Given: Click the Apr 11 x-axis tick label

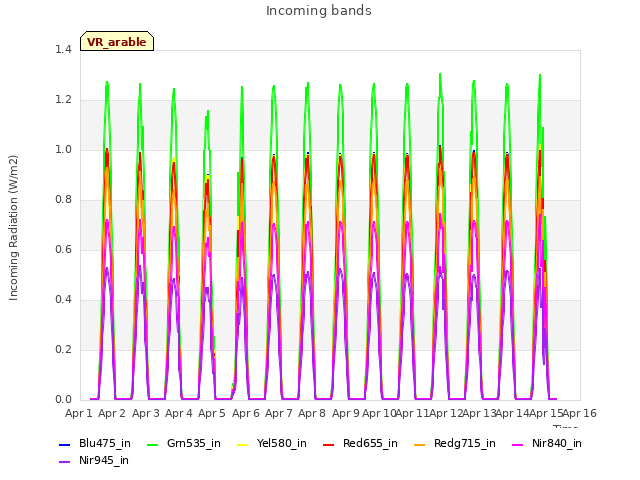Looking at the screenshot, I should tap(413, 413).
